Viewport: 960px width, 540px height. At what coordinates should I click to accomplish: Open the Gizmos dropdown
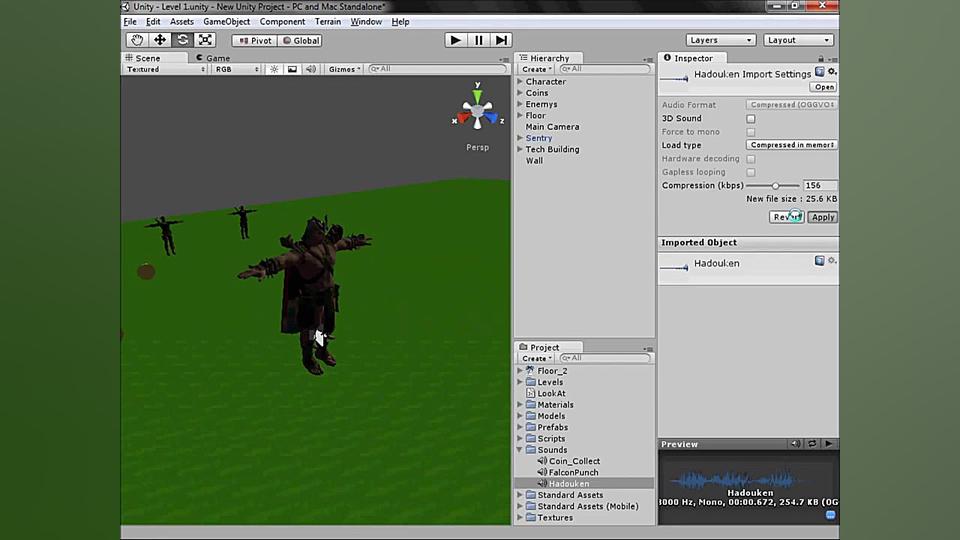click(344, 69)
